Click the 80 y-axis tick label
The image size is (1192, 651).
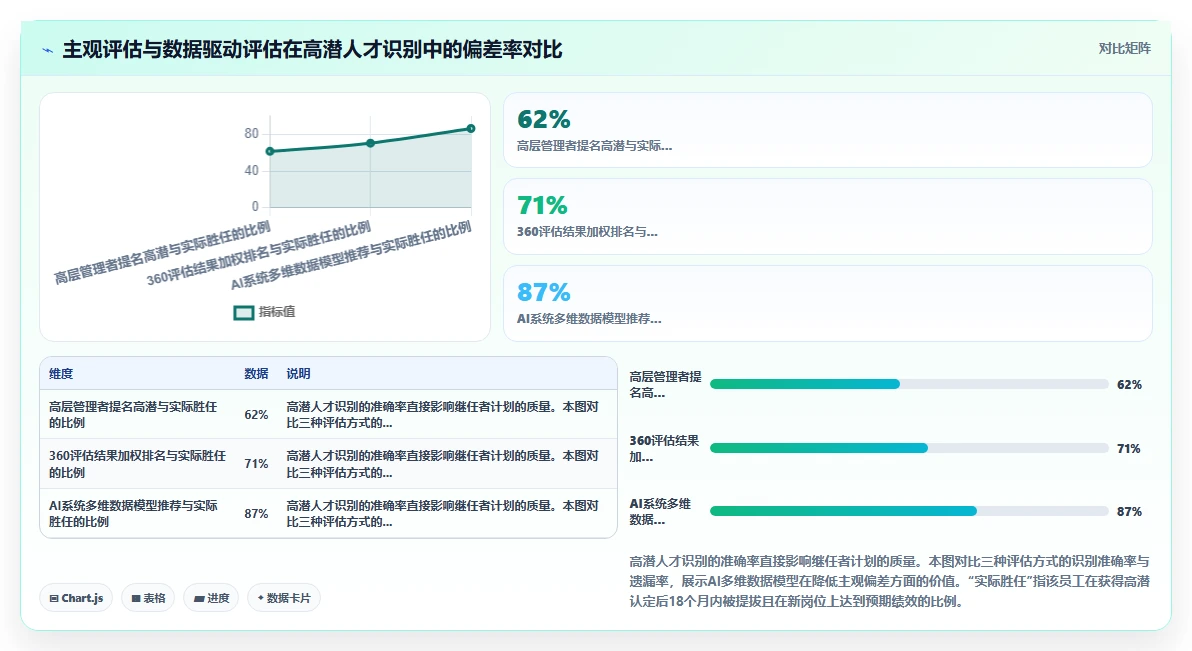click(x=252, y=133)
